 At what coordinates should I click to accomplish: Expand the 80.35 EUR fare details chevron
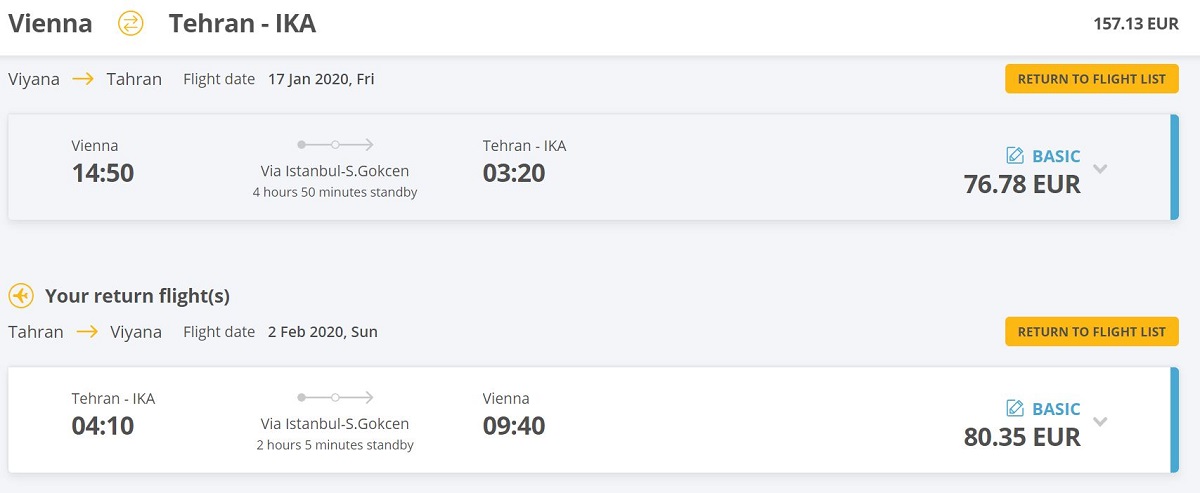(x=1100, y=422)
